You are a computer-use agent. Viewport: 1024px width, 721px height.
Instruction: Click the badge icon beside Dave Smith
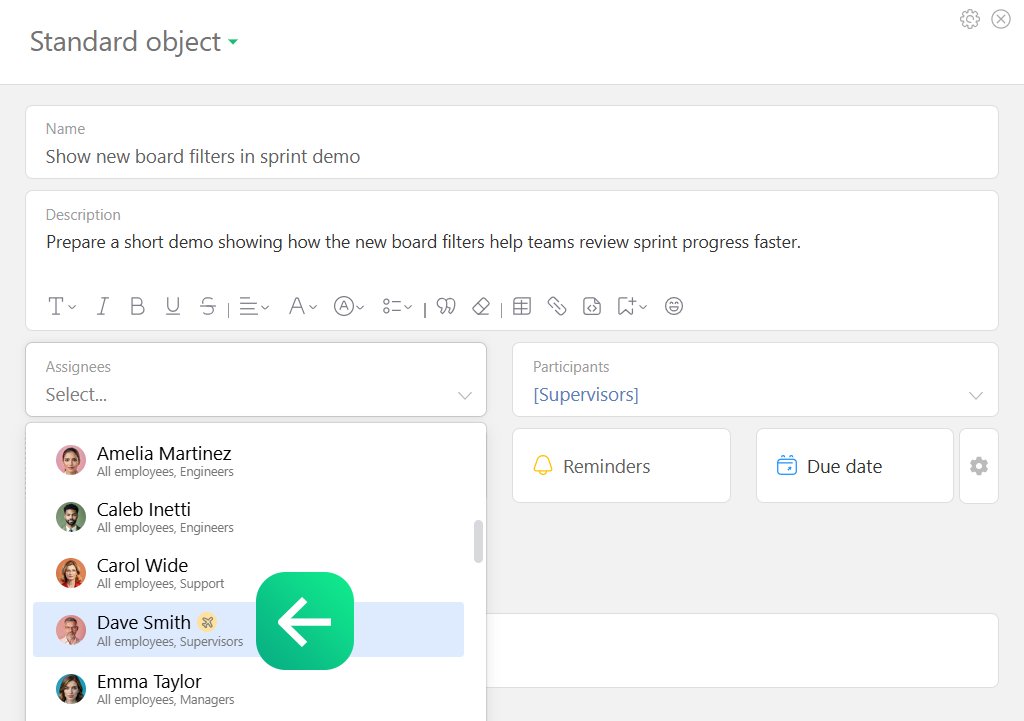click(x=208, y=622)
